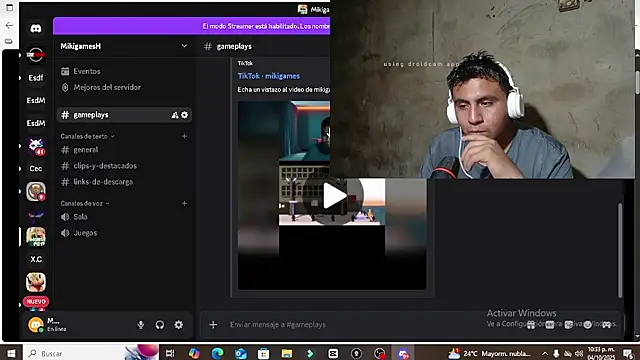
Task: Open Outlook from the taskbar
Action: point(241,353)
